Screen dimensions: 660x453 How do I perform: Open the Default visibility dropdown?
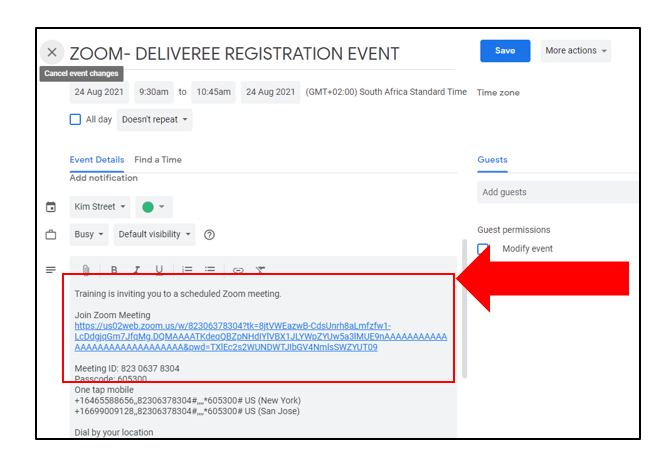(x=154, y=234)
